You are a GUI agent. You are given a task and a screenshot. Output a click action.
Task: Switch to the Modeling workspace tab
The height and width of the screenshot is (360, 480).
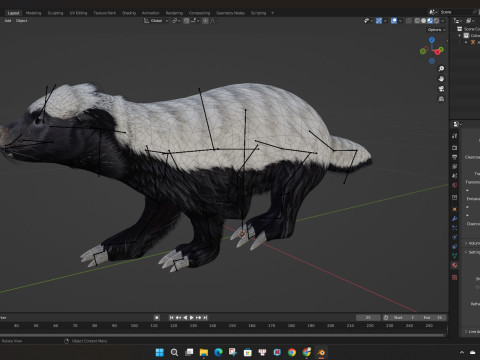pyautogui.click(x=33, y=13)
